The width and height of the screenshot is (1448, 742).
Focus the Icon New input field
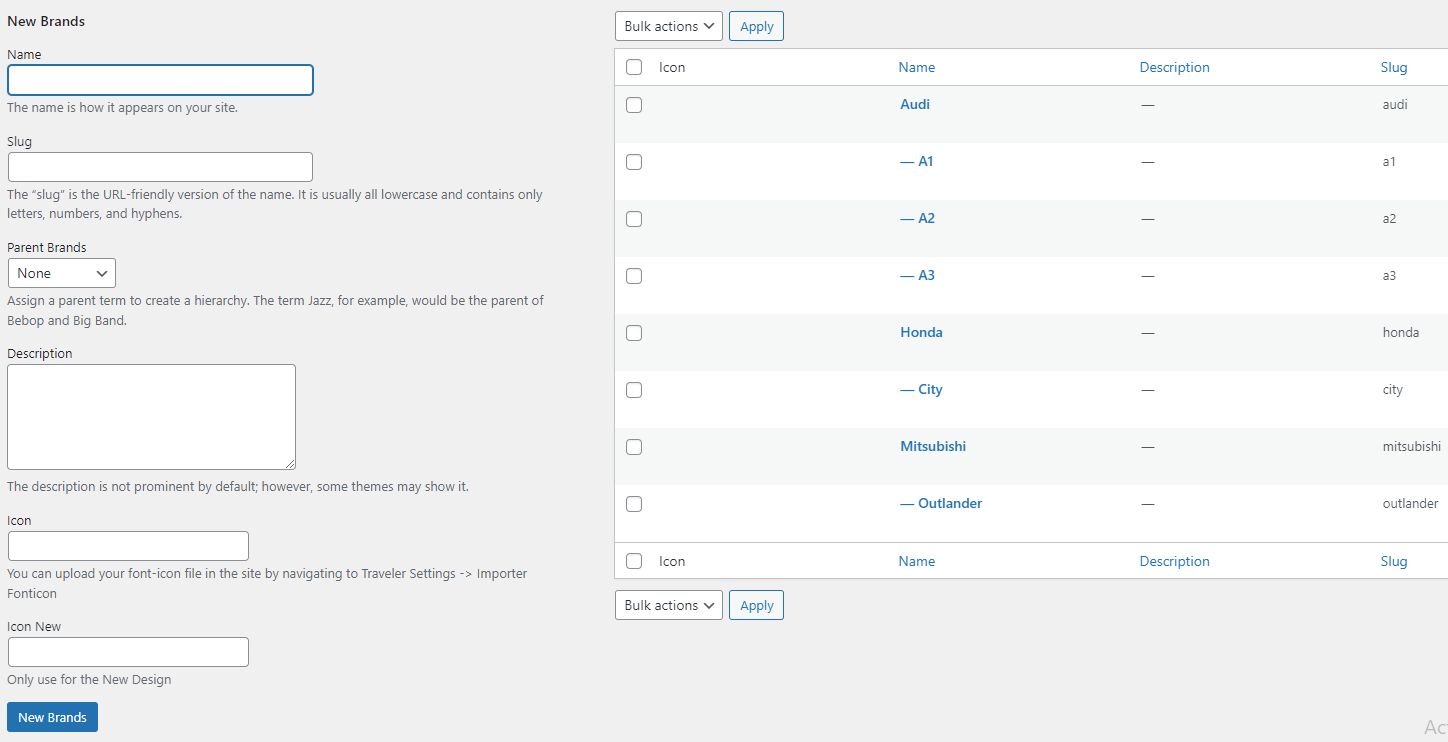[128, 652]
